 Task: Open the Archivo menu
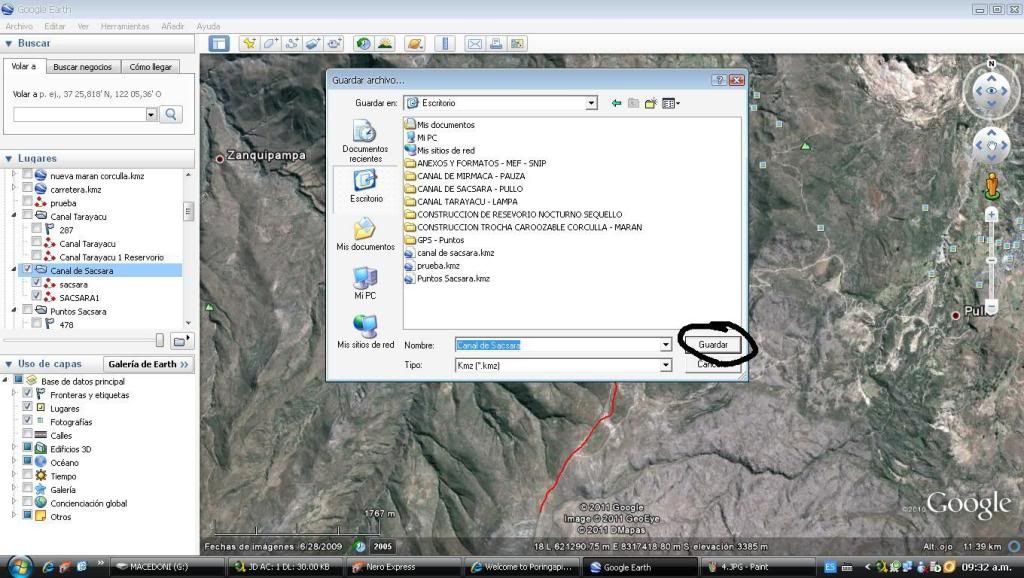(x=19, y=26)
